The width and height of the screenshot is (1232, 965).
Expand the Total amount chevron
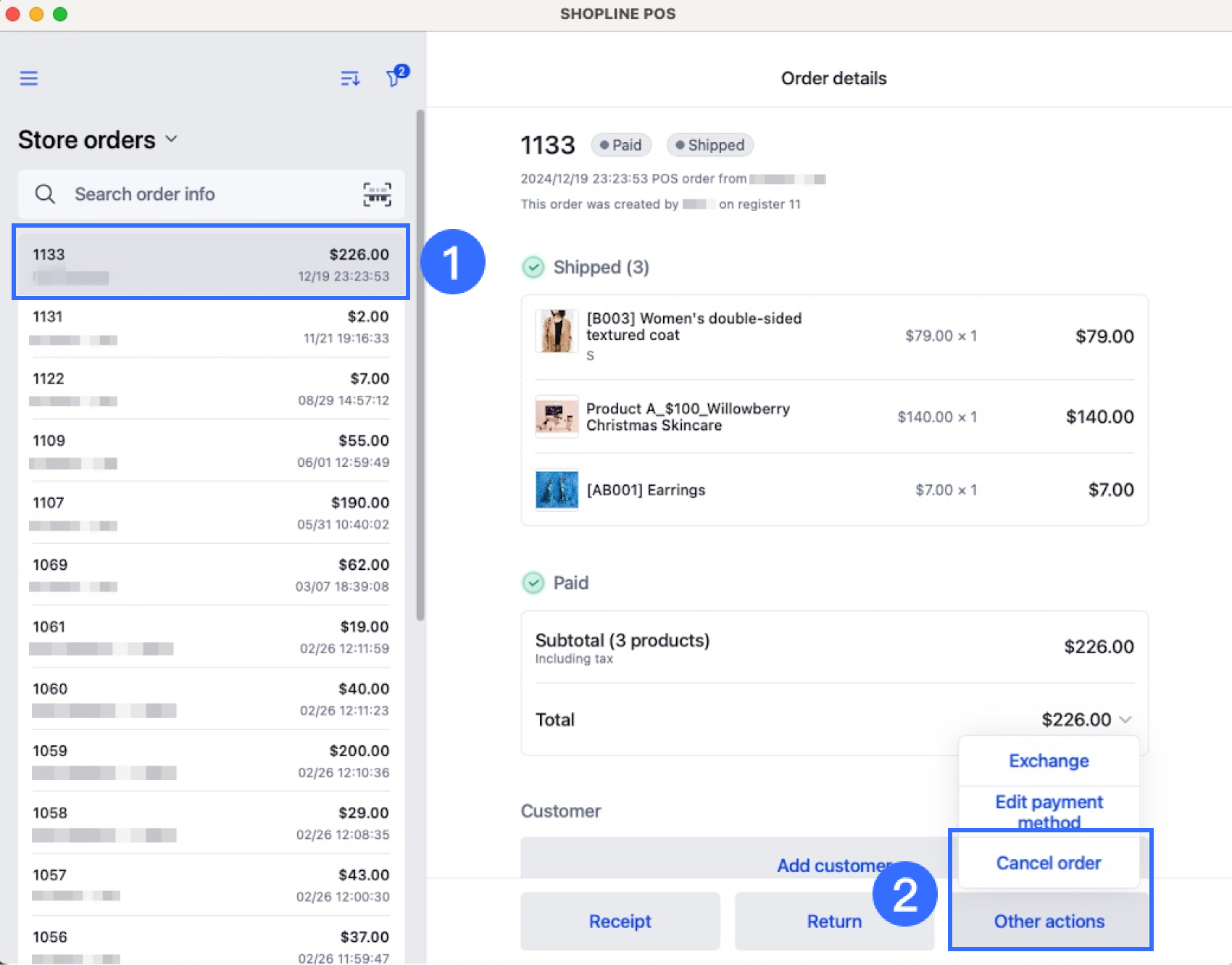[x=1125, y=719]
